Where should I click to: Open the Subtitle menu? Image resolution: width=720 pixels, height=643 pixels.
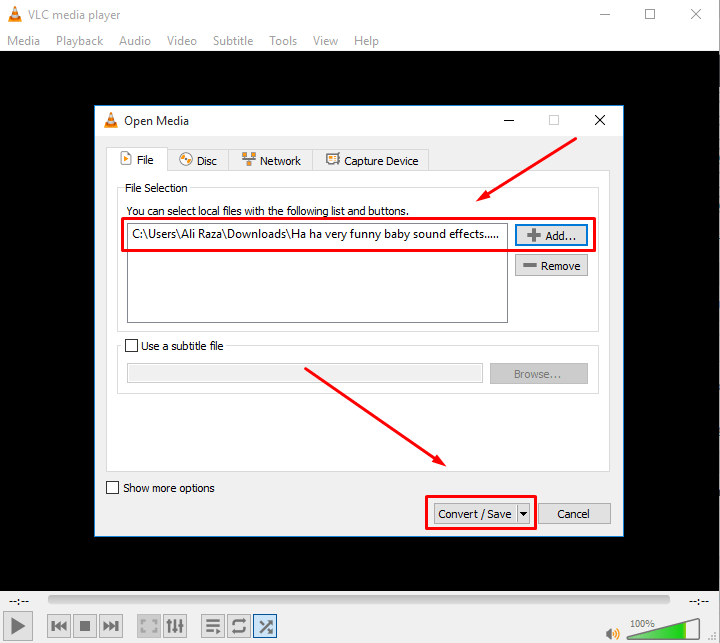[x=233, y=41]
